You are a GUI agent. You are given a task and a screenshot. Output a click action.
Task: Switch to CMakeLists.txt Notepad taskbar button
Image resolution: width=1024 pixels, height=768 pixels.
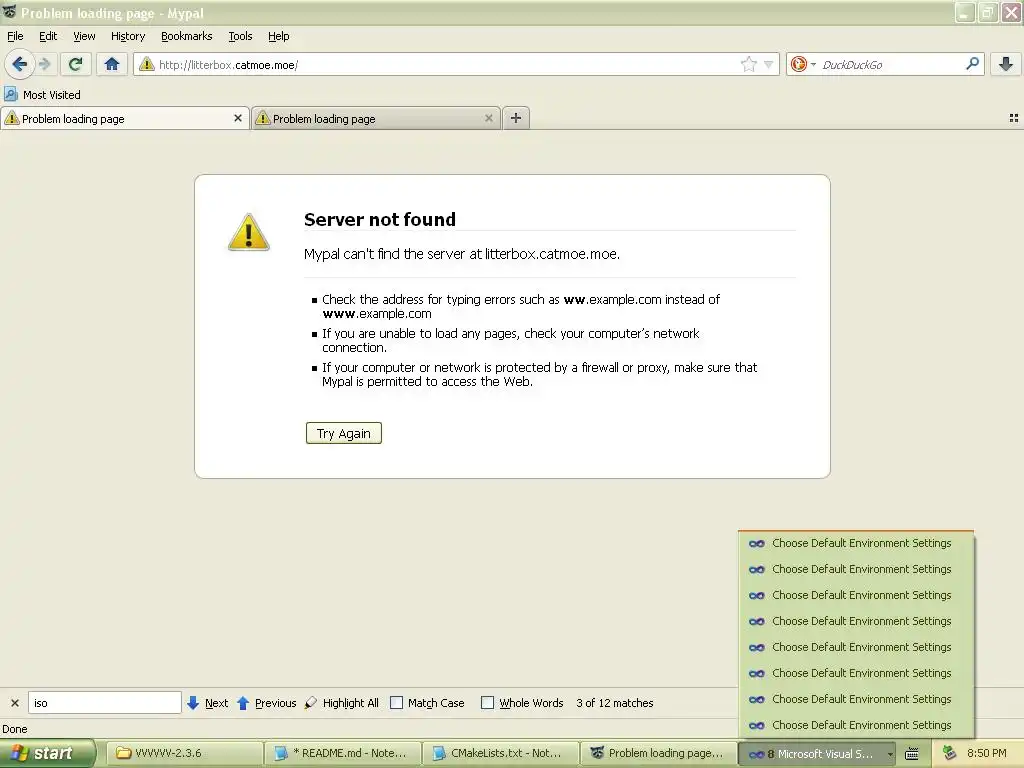500,753
